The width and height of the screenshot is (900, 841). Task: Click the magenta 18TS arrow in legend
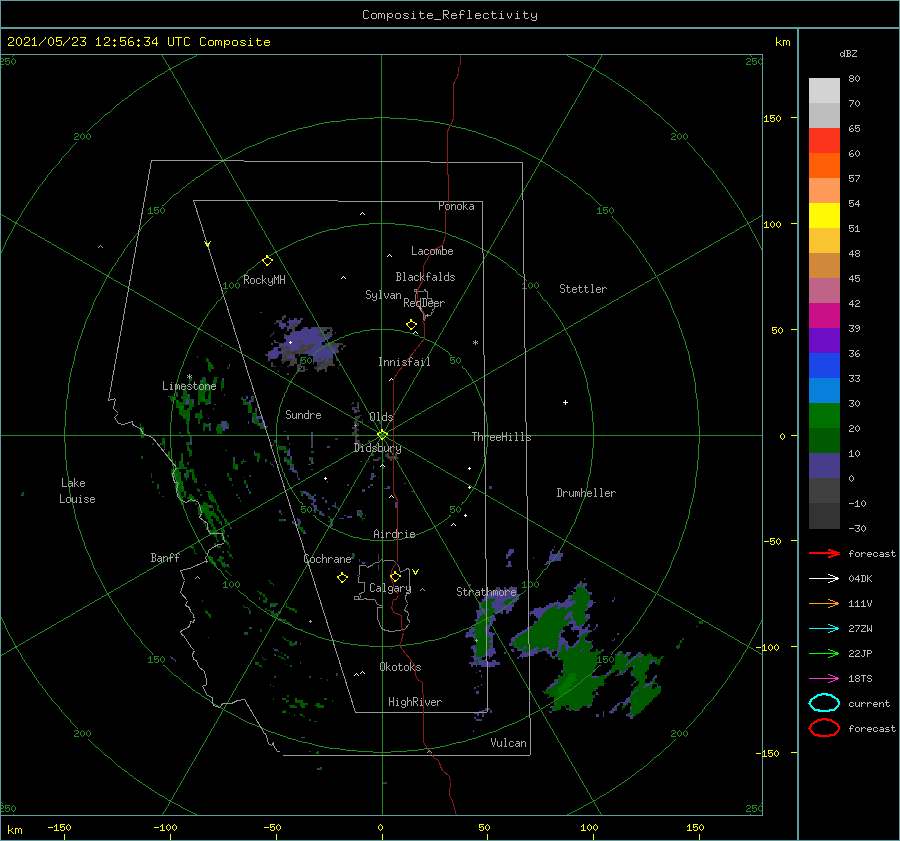(824, 679)
